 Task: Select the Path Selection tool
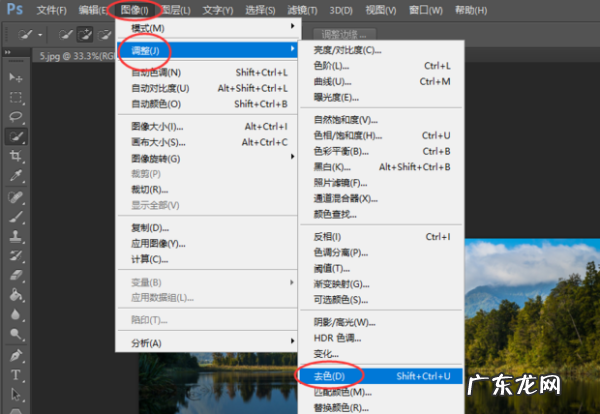coord(16,394)
